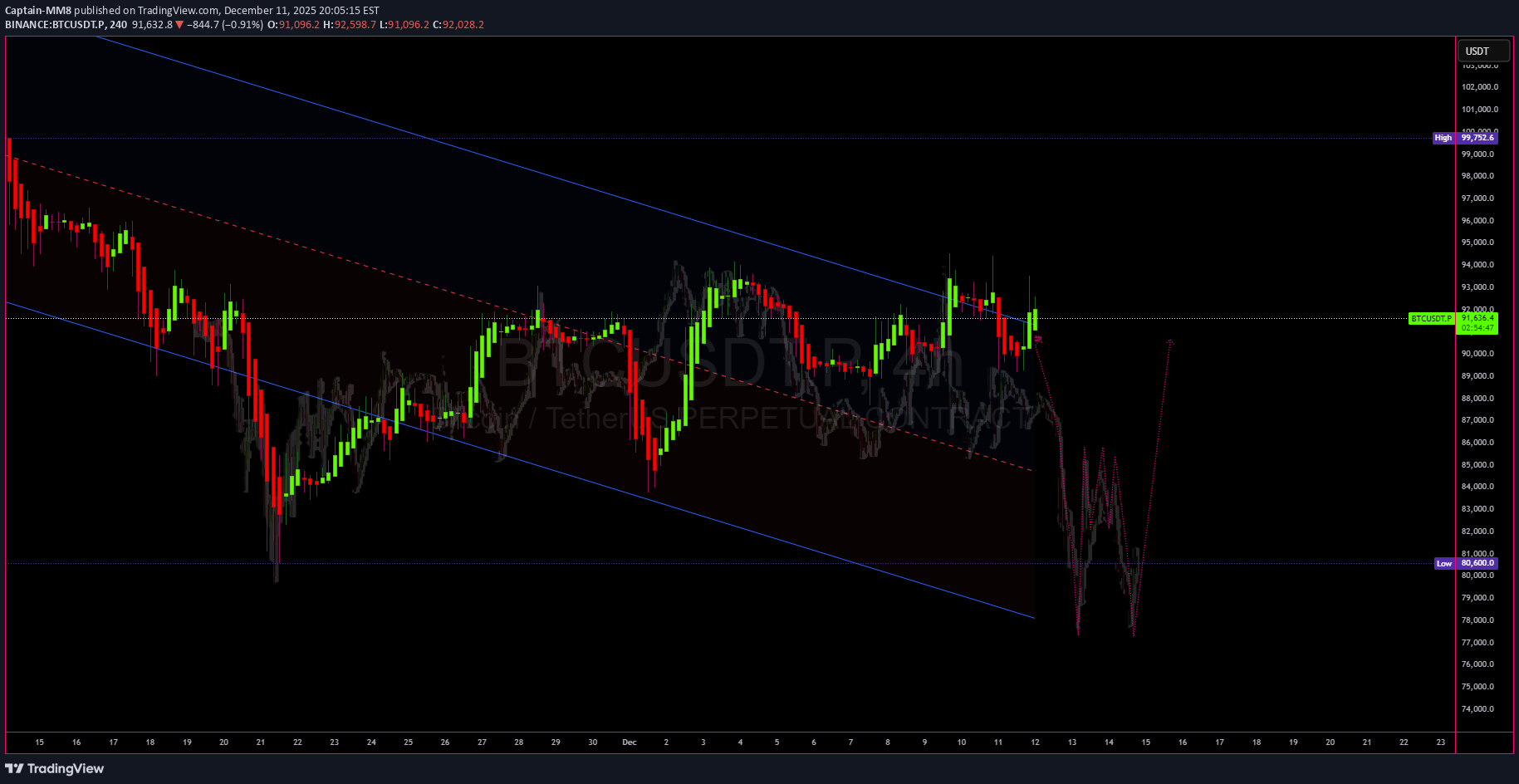Open the USDT currency dropdown
The width and height of the screenshot is (1519, 784).
tap(1483, 51)
